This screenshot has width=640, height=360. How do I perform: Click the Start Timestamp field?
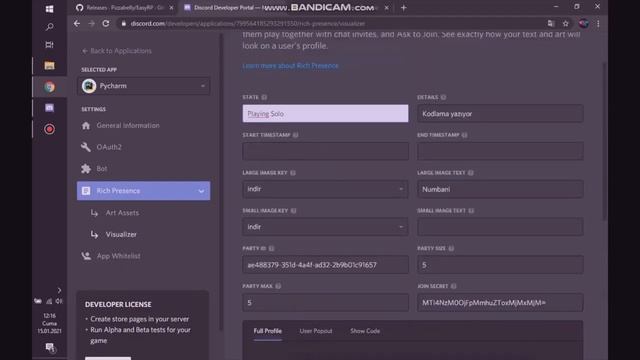coord(325,151)
